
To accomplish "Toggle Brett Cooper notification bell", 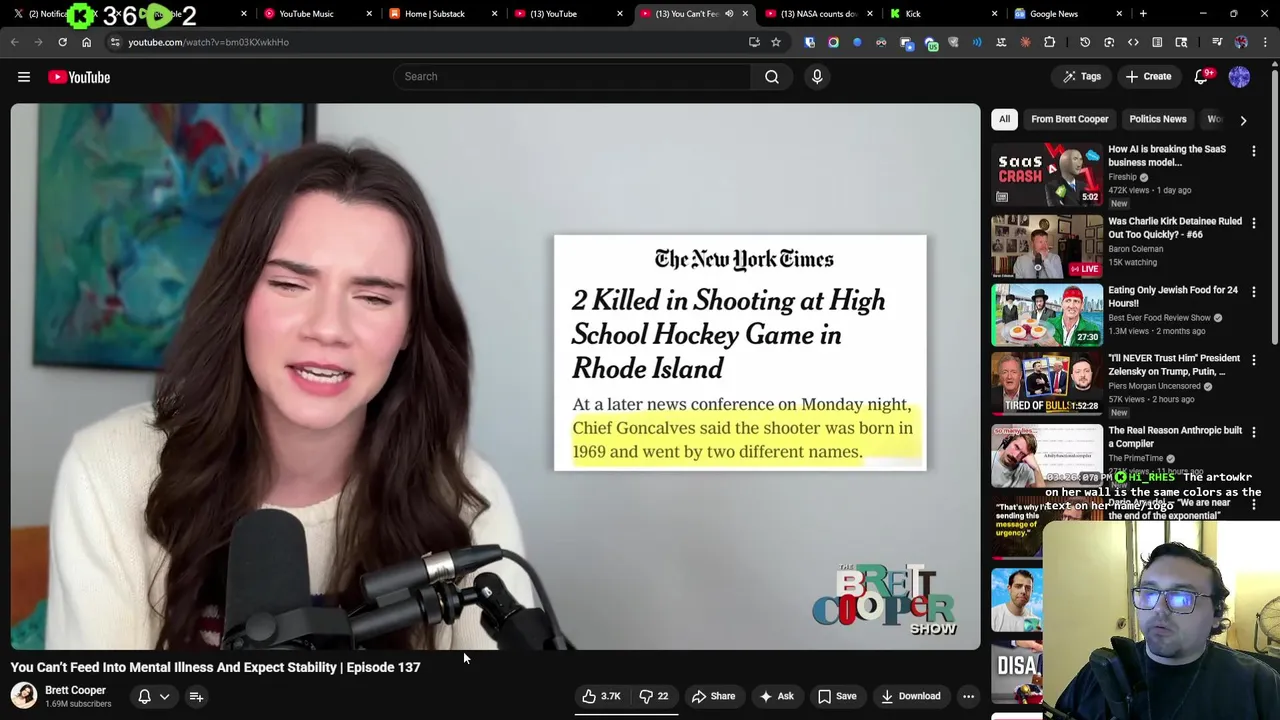I will click(144, 697).
